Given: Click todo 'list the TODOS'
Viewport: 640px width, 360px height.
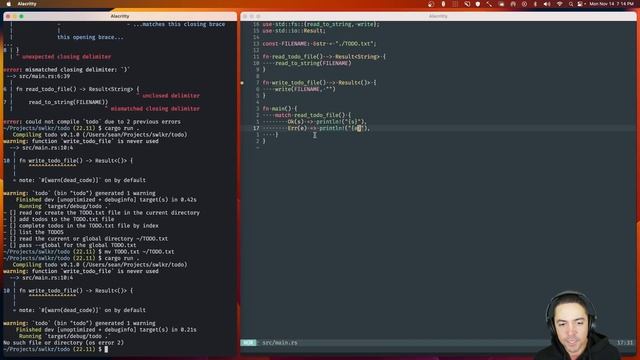Looking at the screenshot, I should point(41,232).
